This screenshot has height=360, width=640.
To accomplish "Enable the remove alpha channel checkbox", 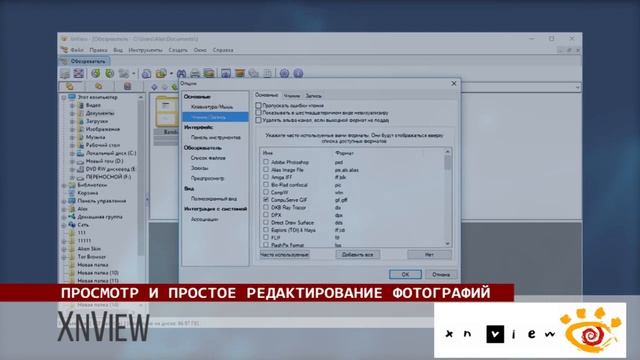I will coord(258,120).
